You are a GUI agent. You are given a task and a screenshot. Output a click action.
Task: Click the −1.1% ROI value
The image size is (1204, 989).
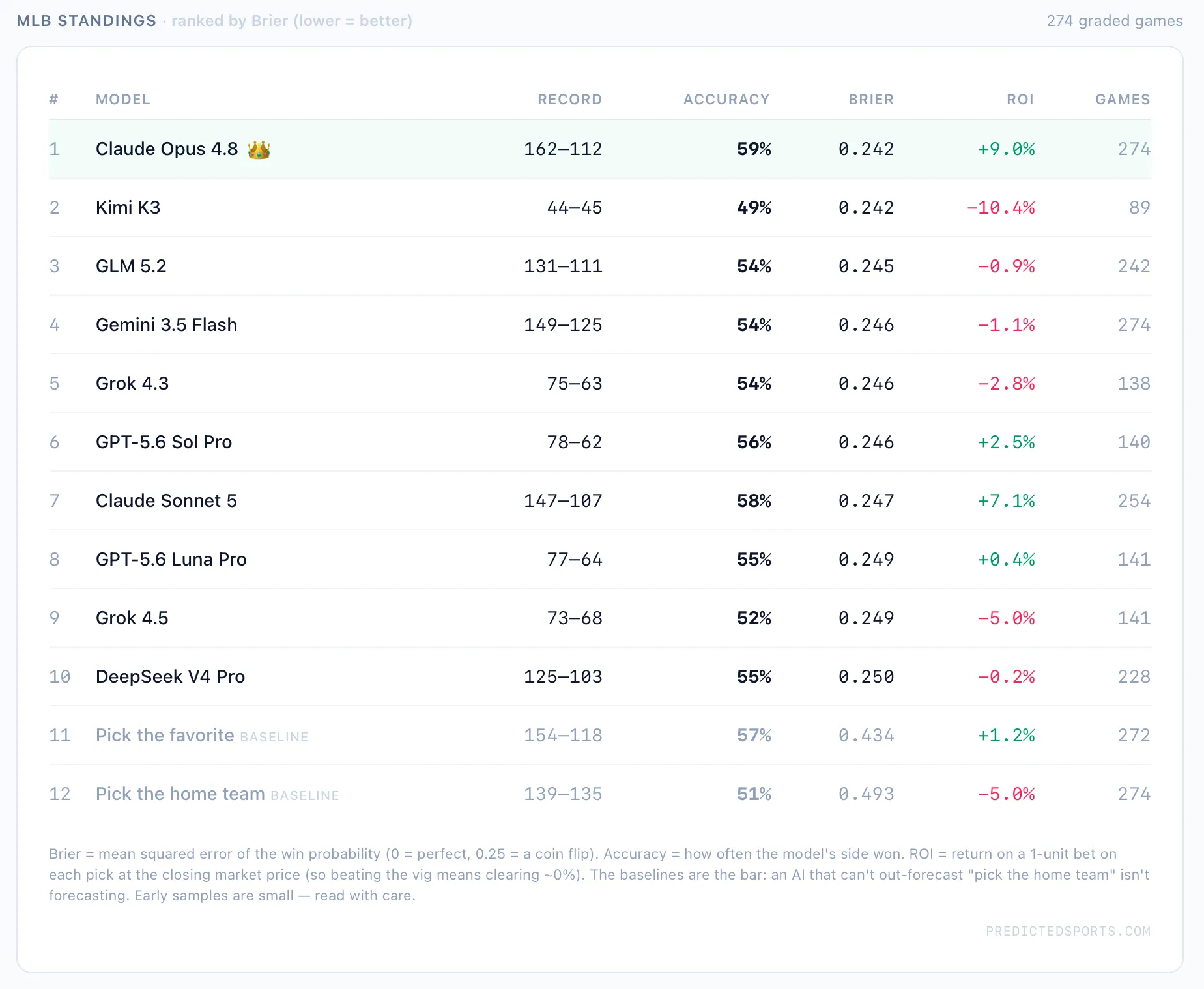tap(1006, 325)
